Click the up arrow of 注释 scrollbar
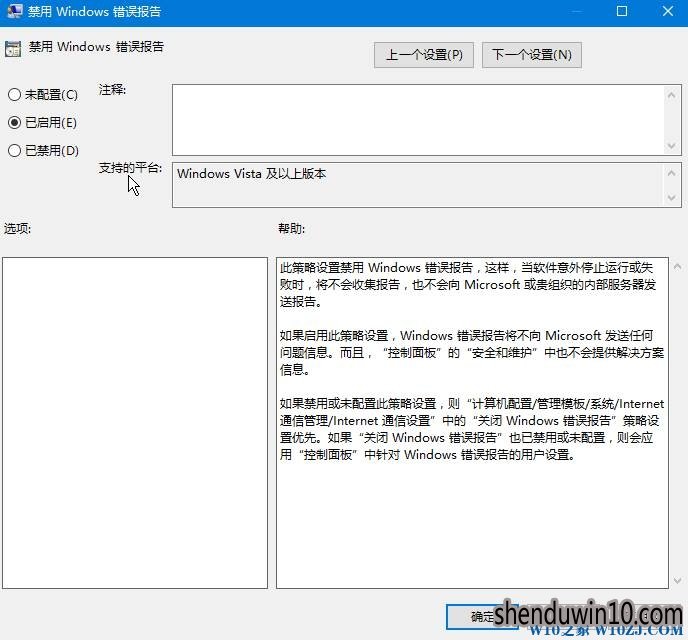Image resolution: width=688 pixels, height=640 pixels. pyautogui.click(x=671, y=94)
